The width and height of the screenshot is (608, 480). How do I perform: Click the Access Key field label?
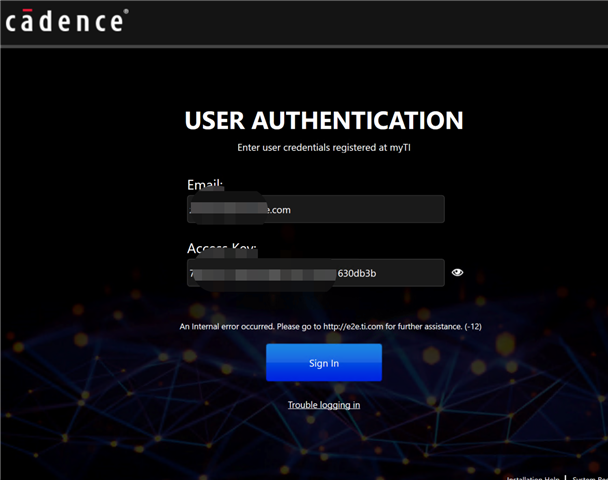tap(222, 248)
